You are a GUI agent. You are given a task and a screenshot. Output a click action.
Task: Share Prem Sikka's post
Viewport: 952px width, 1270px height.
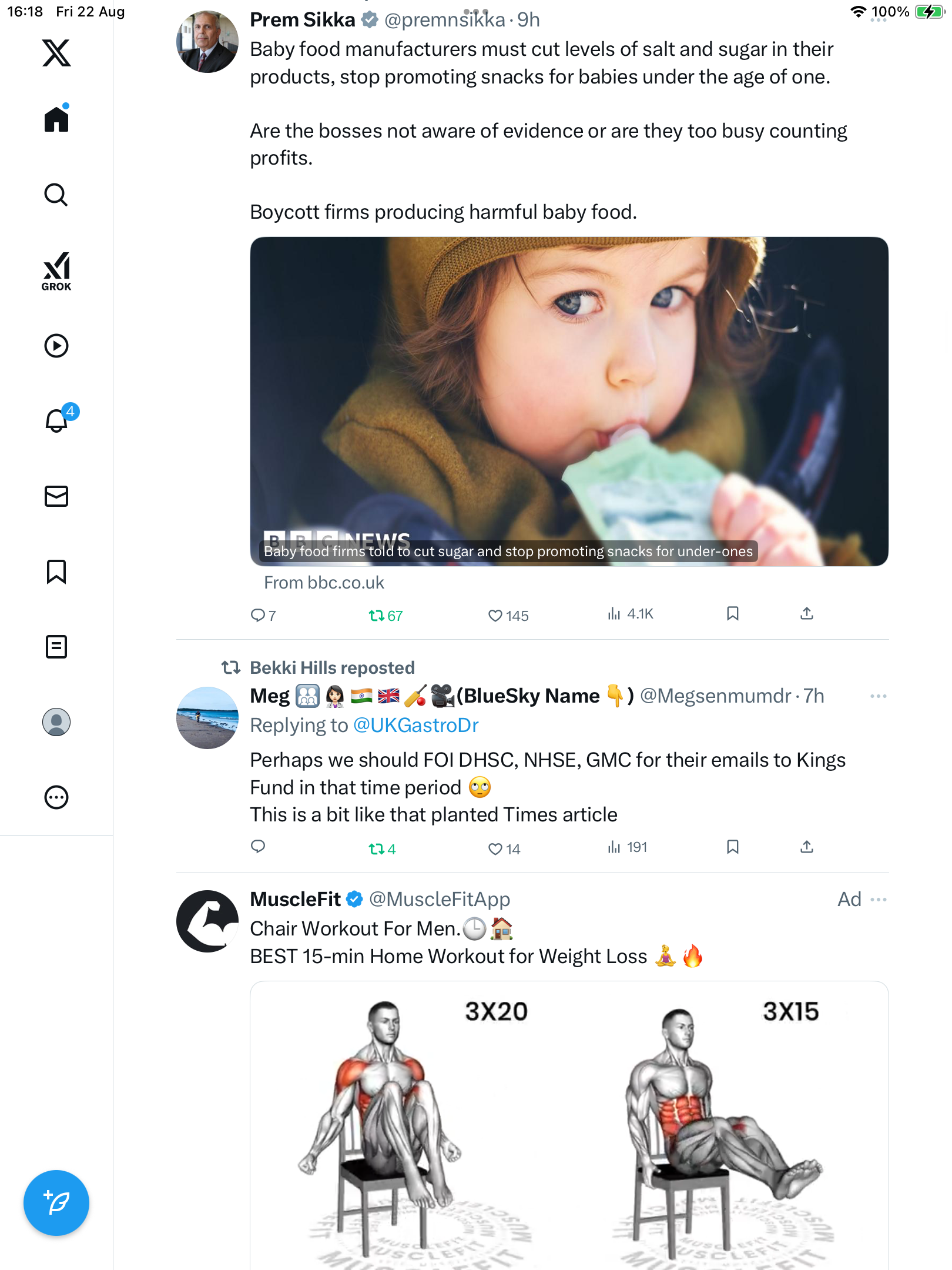(807, 614)
